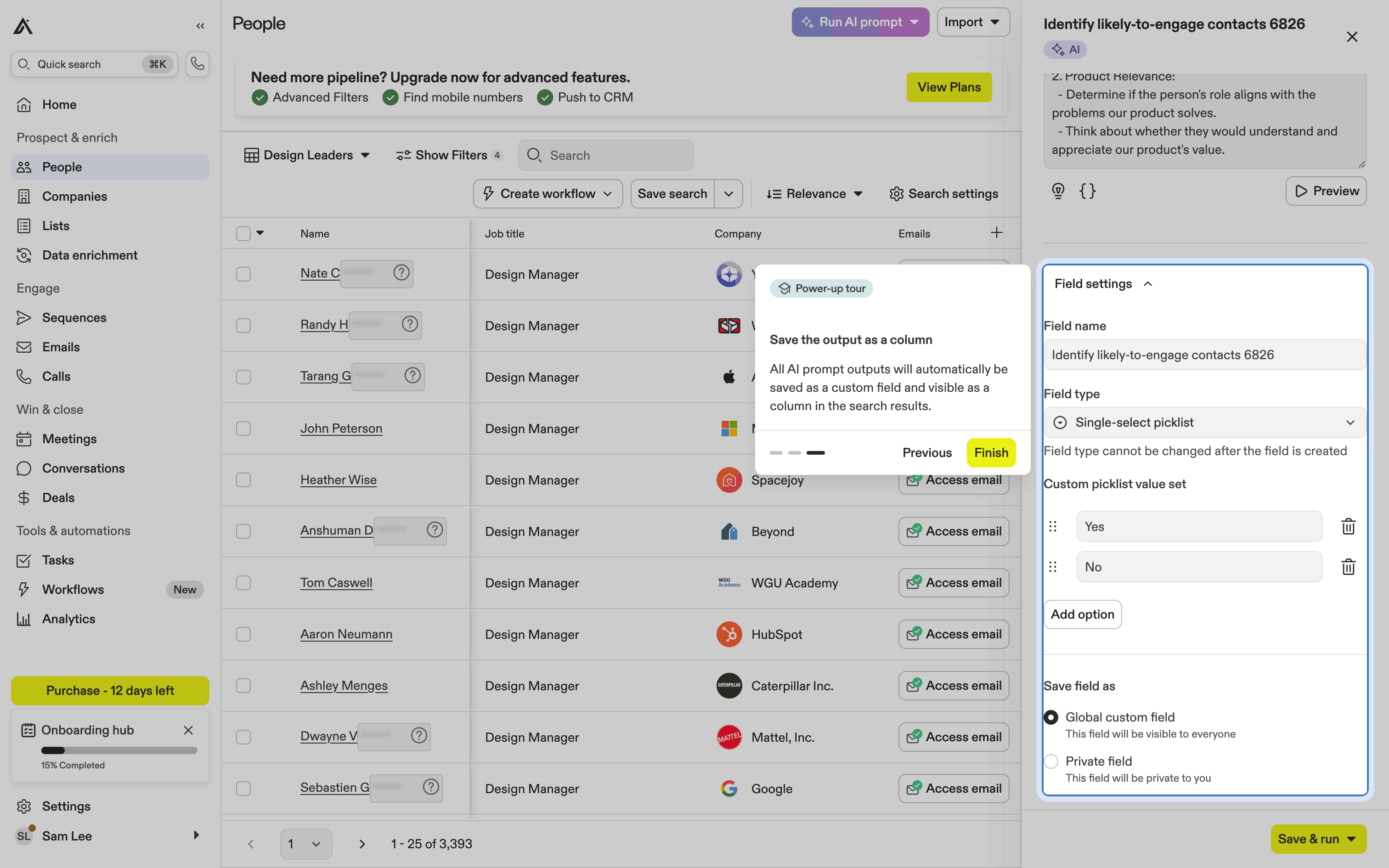
Task: Go to Workflows in the sidebar
Action: [73, 590]
